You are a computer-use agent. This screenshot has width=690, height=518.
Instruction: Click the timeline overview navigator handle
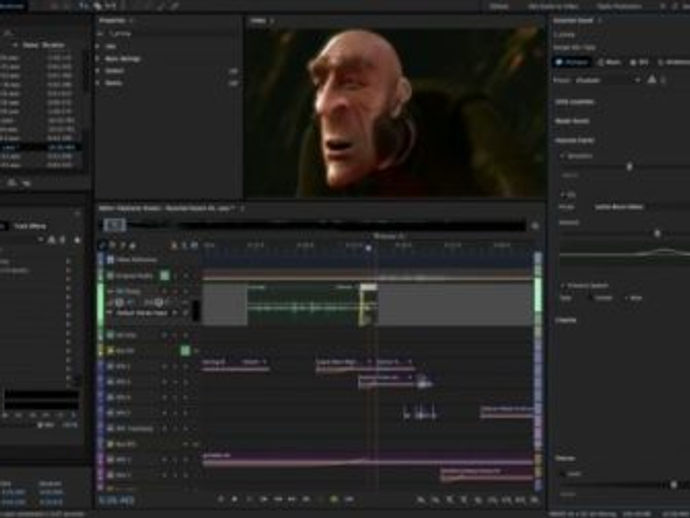115,225
